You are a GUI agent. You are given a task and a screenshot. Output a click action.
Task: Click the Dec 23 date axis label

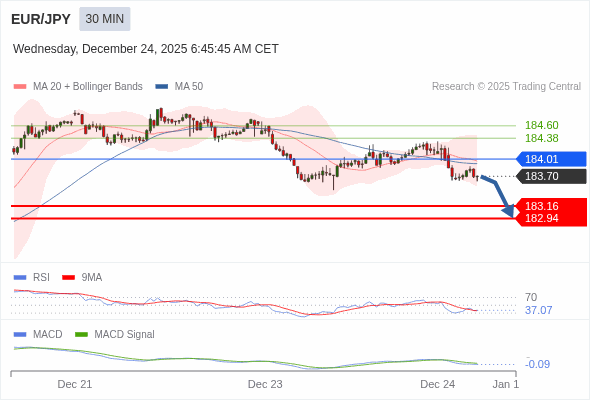pos(265,384)
